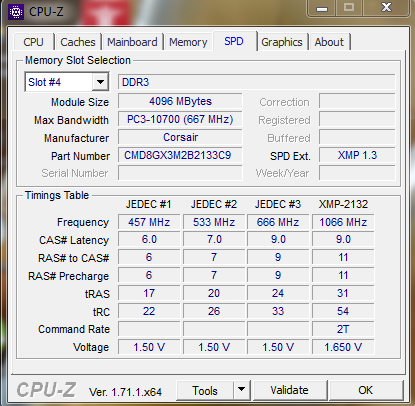Click the empty Week/Year field
415x406 pixels.
(357, 173)
